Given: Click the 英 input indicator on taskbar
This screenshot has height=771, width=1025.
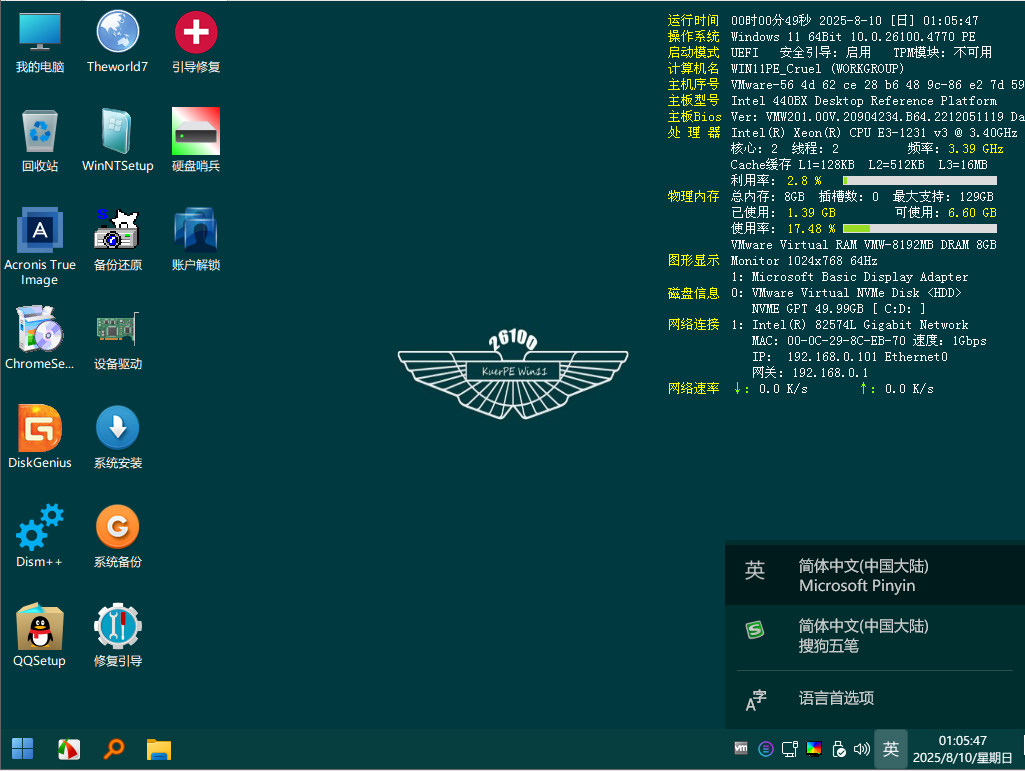Looking at the screenshot, I should 890,749.
